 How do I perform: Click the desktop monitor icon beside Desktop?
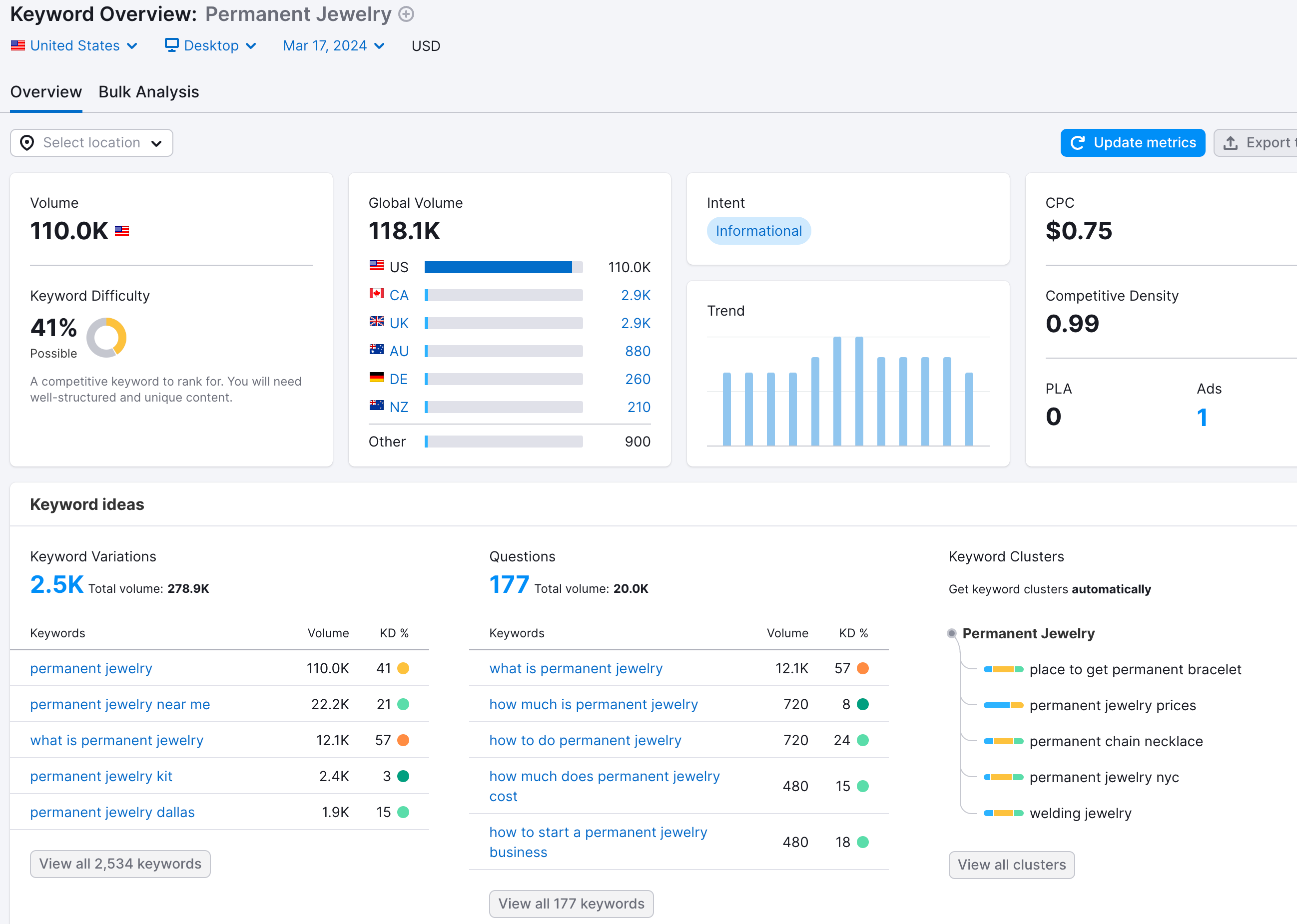171,45
